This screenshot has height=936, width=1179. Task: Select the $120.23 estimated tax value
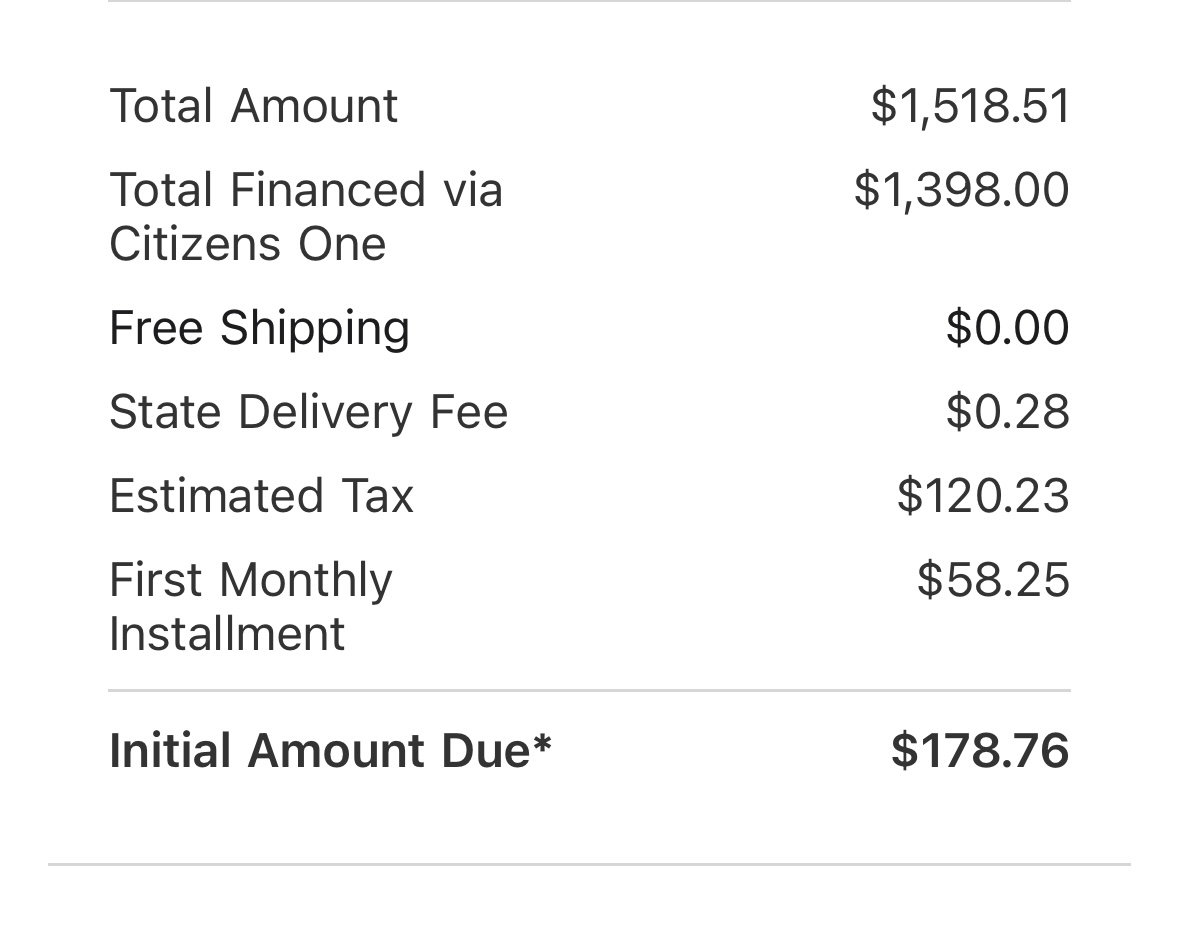(984, 496)
